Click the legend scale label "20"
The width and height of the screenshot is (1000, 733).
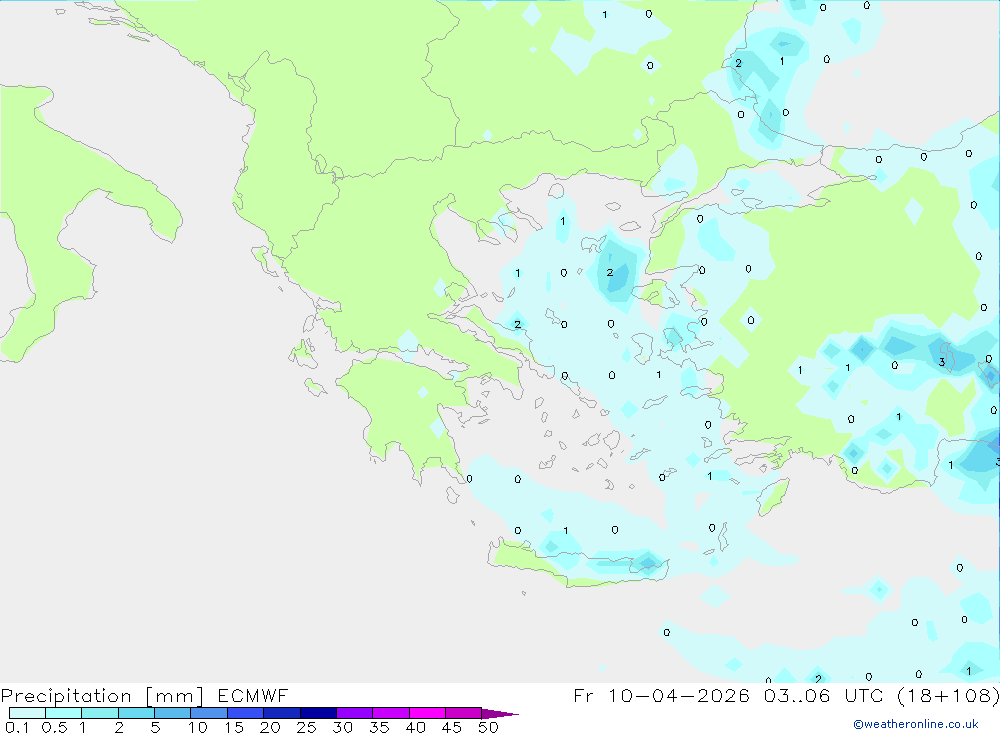point(270,727)
